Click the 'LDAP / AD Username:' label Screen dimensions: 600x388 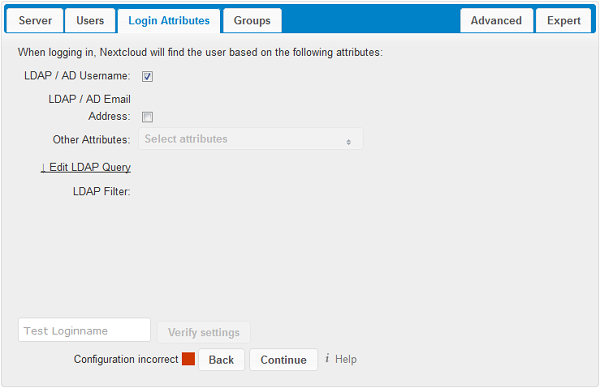[x=77, y=76]
